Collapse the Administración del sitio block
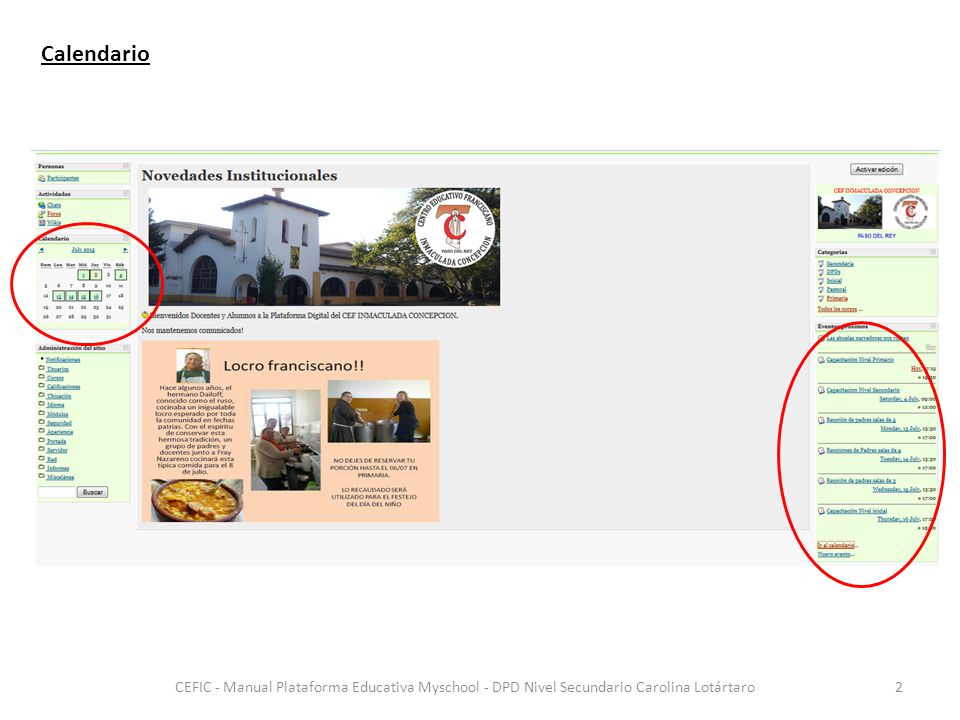Screen dimensions: 960x720 point(126,348)
